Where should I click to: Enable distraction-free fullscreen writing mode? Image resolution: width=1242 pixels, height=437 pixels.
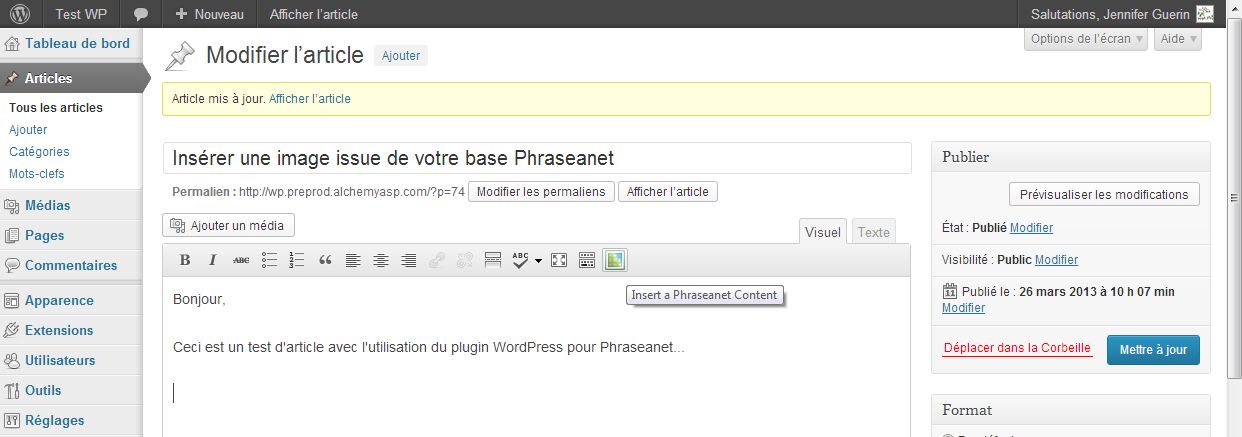[559, 260]
